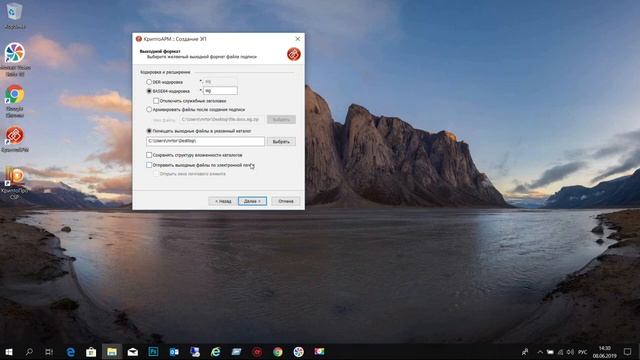This screenshot has height=360, width=640.
Task: Switch input language via РУС indicator
Action: (582, 352)
